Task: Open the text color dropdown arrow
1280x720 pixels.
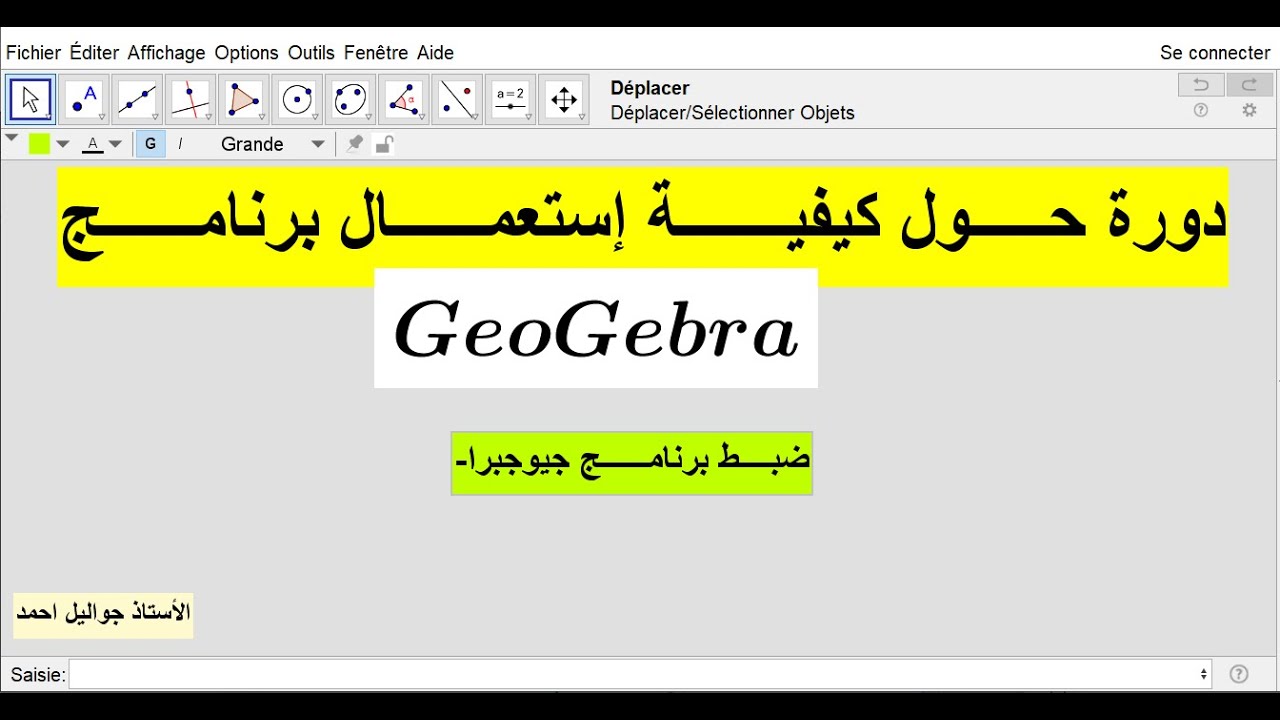Action: [115, 144]
